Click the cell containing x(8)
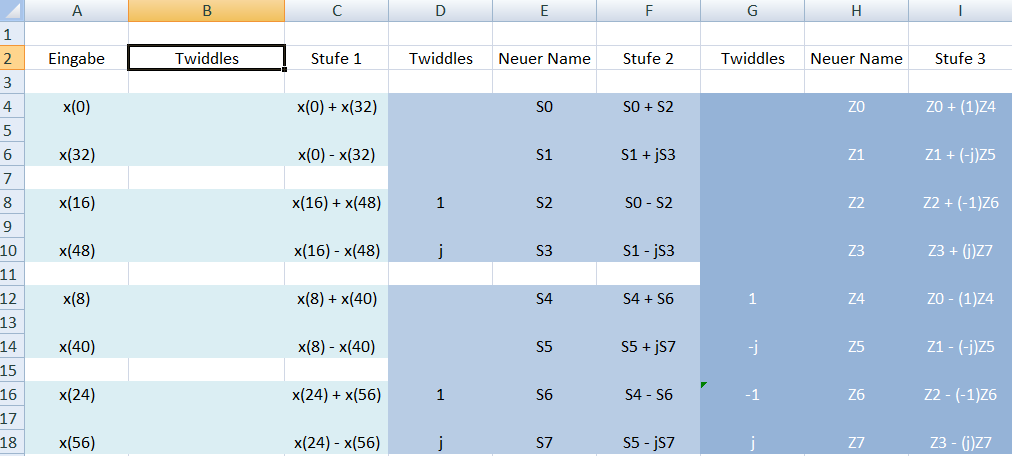This screenshot has height=456, width=1012. tap(77, 299)
